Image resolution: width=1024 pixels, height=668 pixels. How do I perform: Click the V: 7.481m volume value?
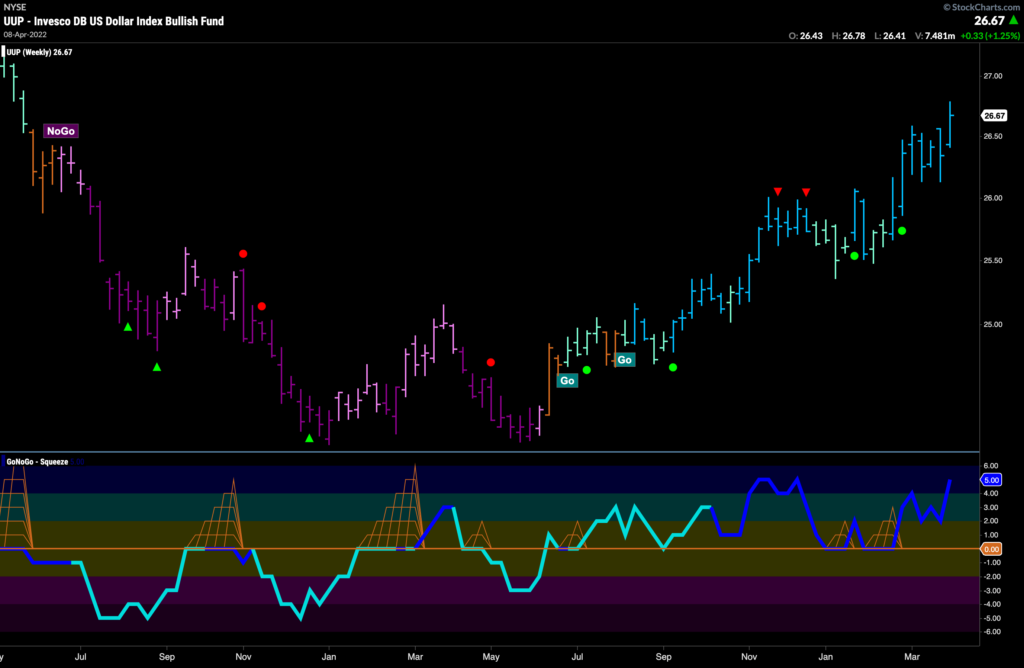935,36
